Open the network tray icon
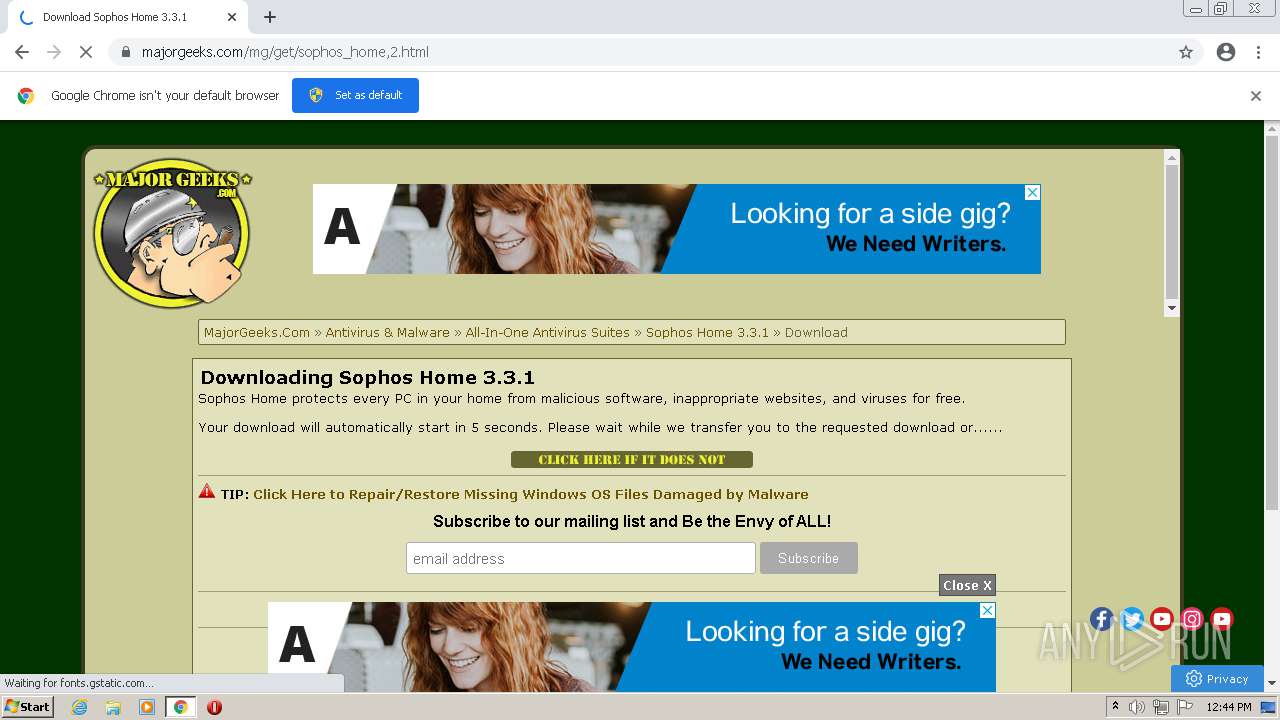The width and height of the screenshot is (1280, 720). pos(1161,707)
